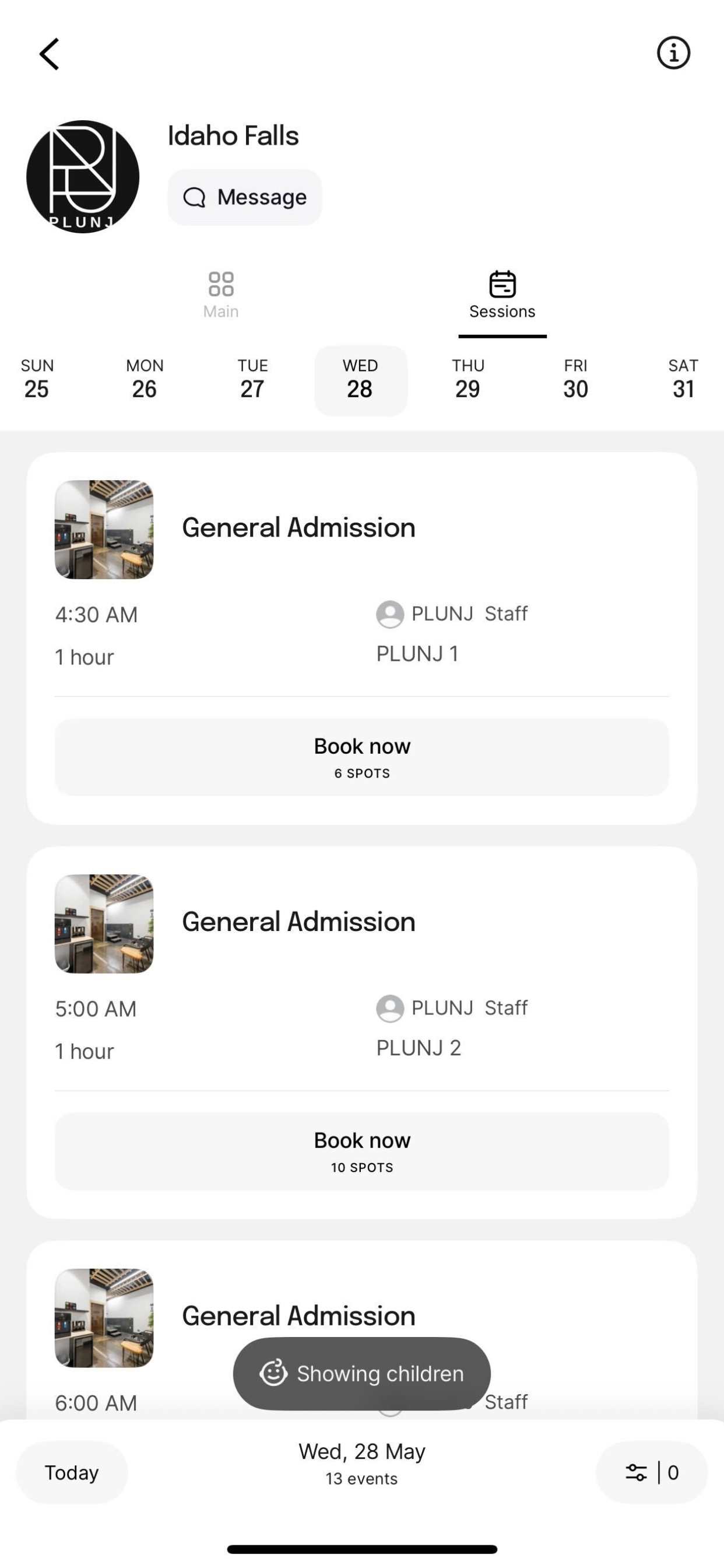
Task: Open the info circle icon
Action: tap(673, 53)
